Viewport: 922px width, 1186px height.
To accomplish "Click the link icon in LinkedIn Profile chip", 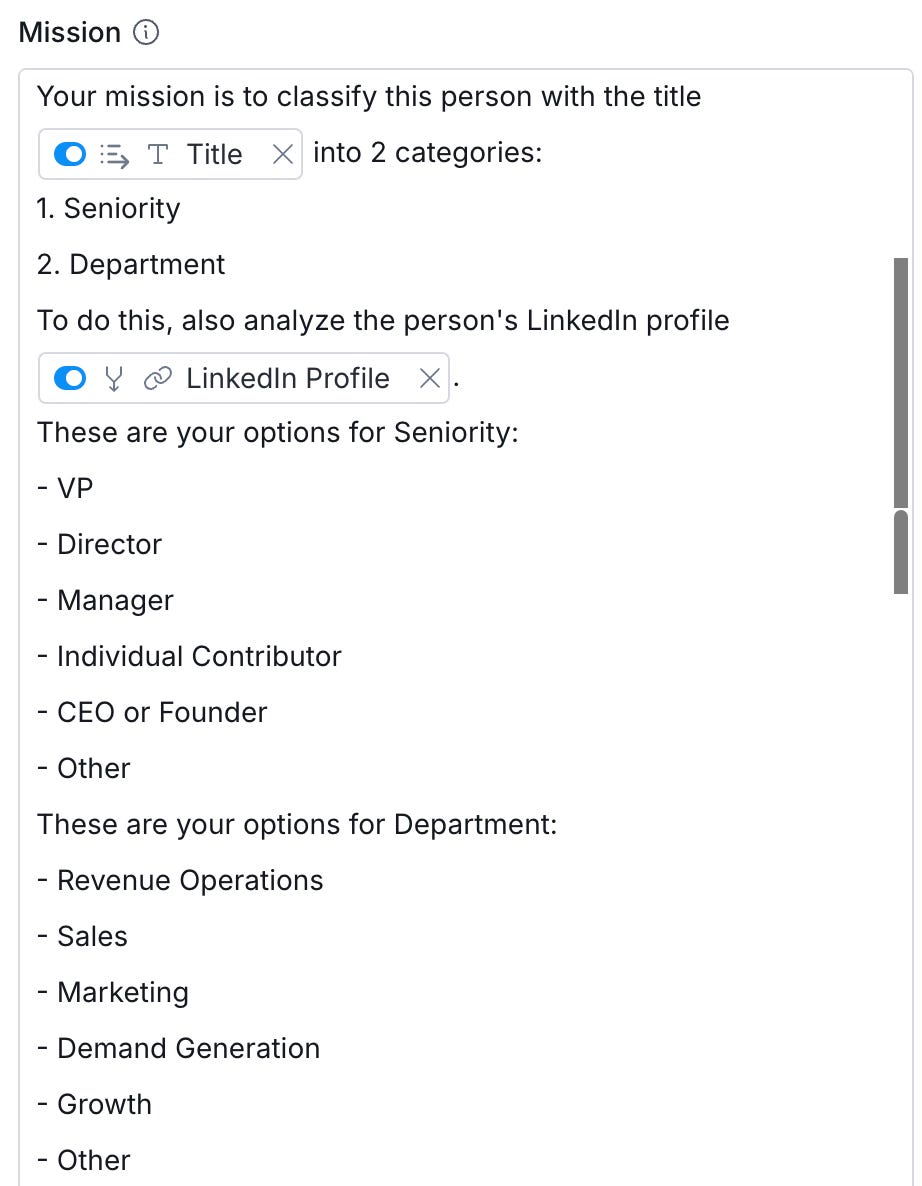I will (156, 378).
